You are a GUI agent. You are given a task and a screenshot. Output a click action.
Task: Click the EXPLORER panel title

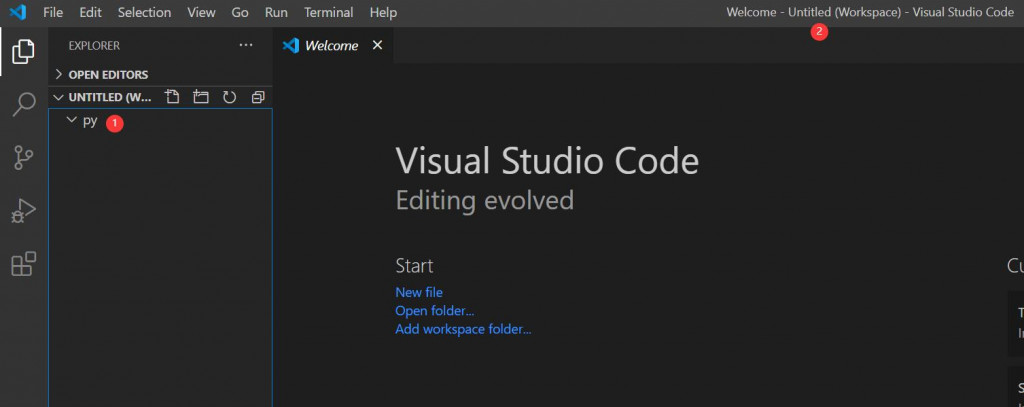(94, 46)
